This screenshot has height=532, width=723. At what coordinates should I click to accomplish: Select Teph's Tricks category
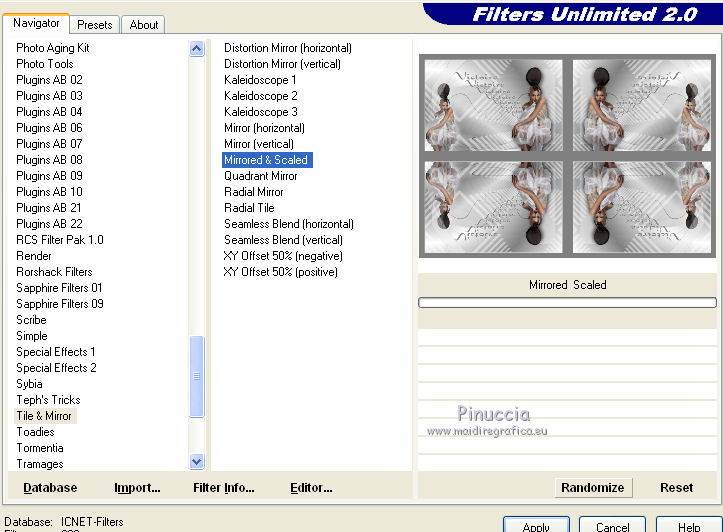pos(48,400)
